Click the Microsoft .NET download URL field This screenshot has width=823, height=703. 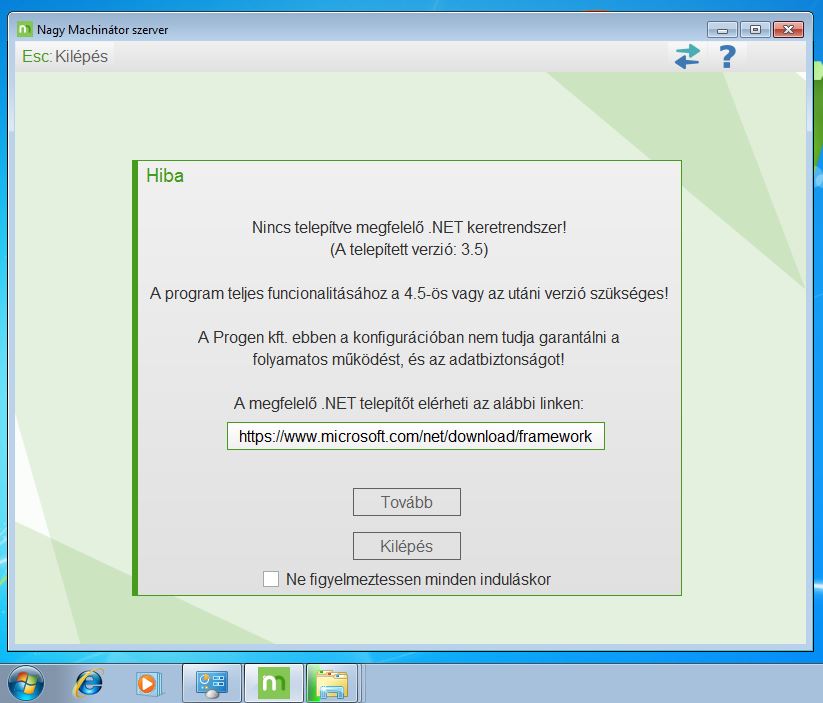pos(416,436)
